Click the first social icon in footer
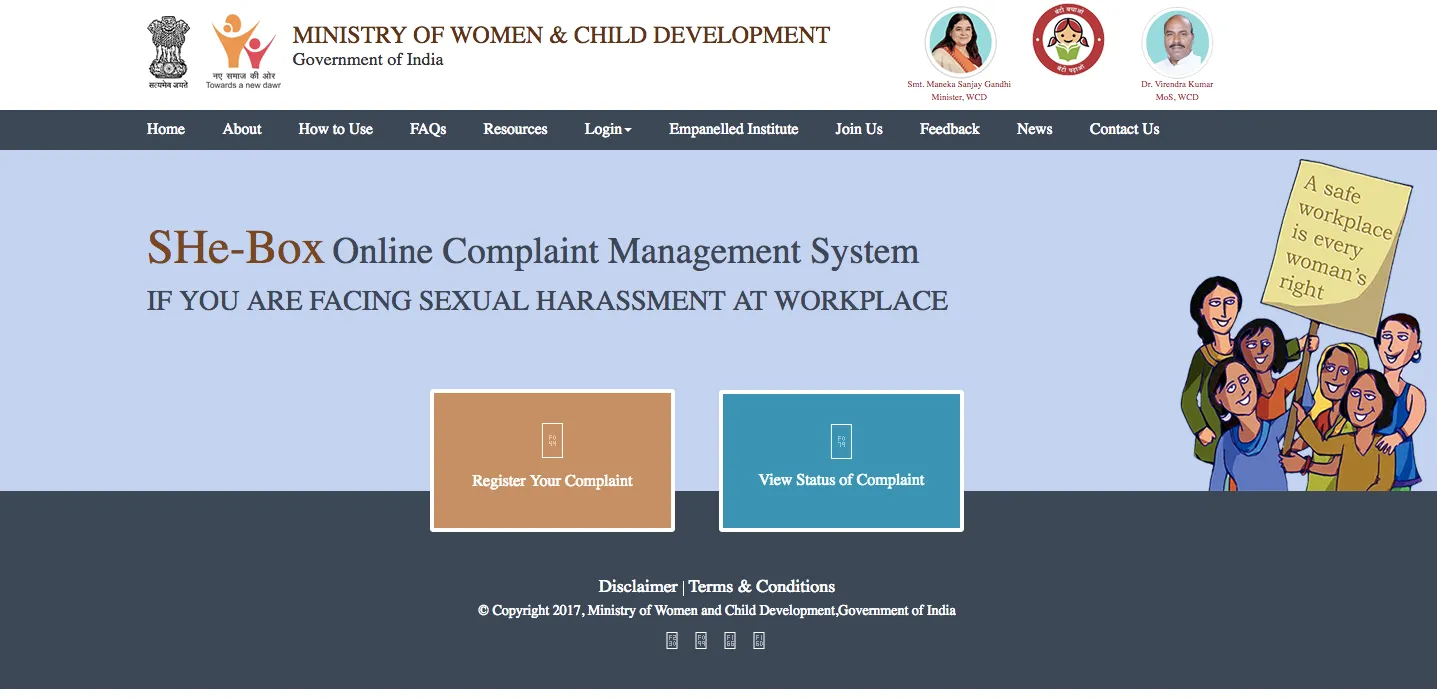Image resolution: width=1437 pixels, height=699 pixels. coord(672,640)
